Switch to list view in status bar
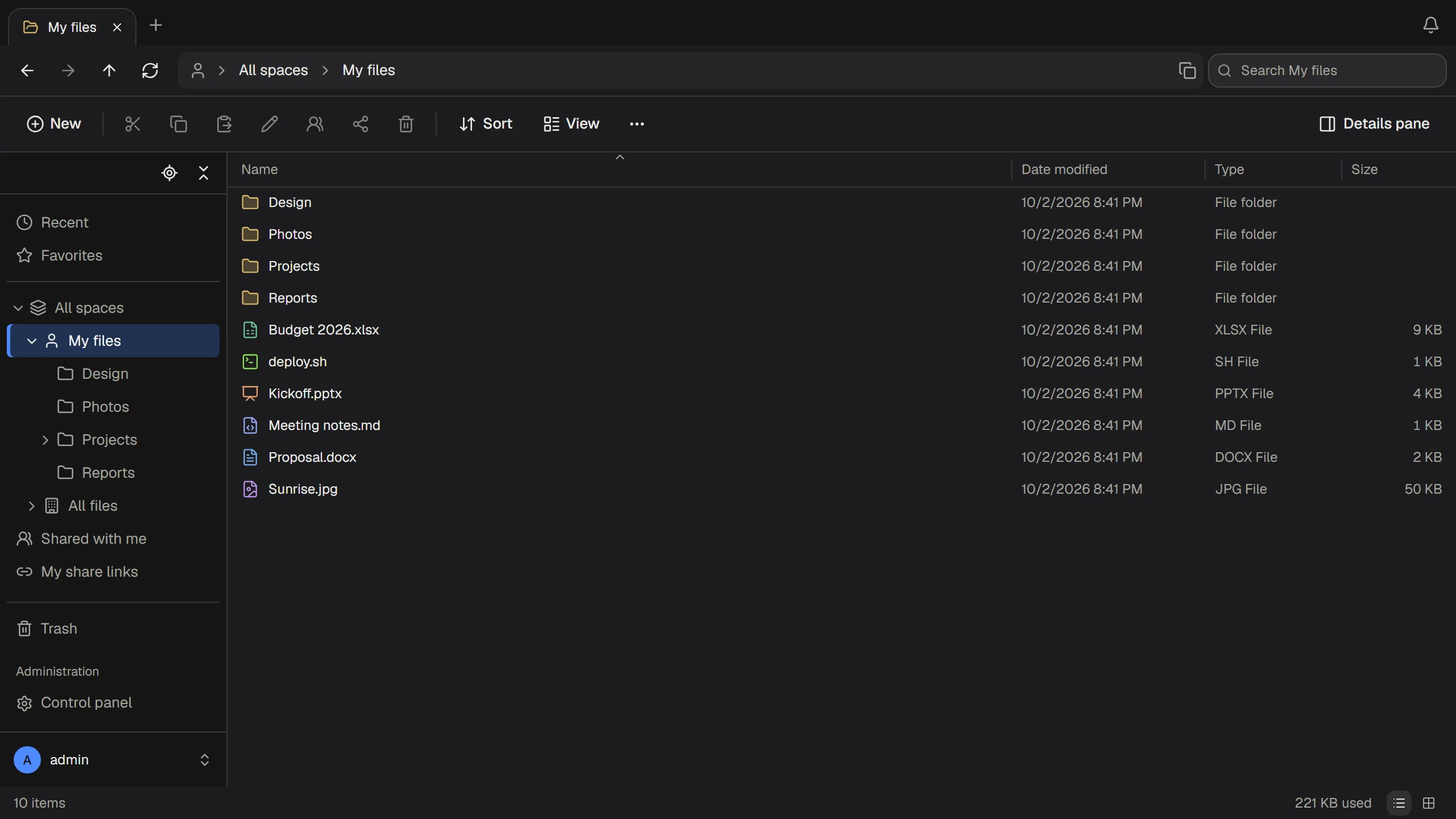 [x=1400, y=803]
